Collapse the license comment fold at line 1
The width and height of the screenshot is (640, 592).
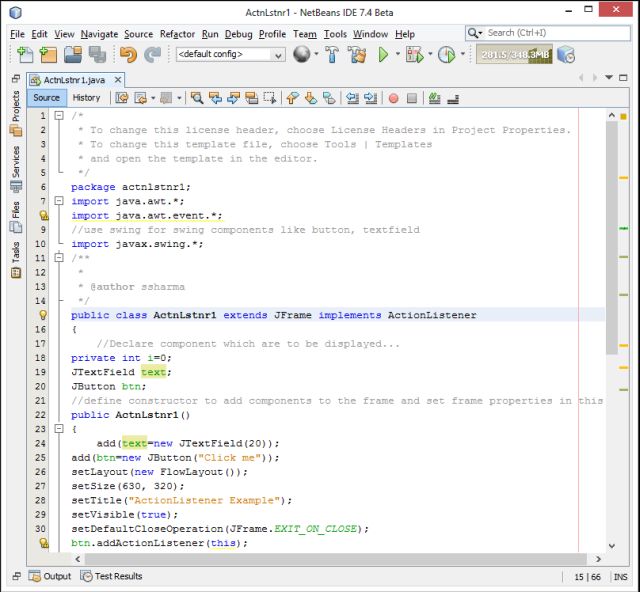[59, 115]
